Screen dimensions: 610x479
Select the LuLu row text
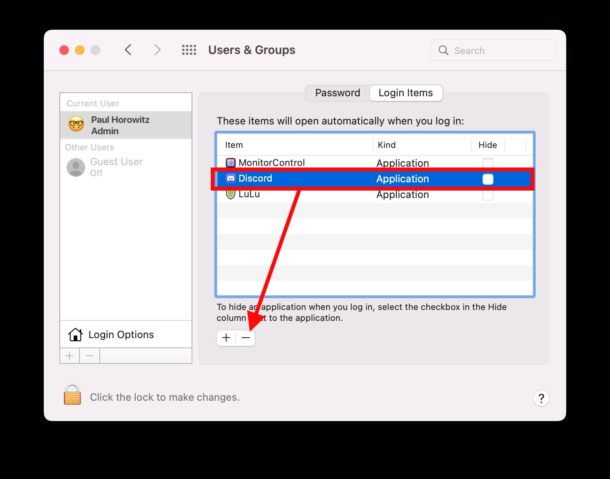point(249,194)
